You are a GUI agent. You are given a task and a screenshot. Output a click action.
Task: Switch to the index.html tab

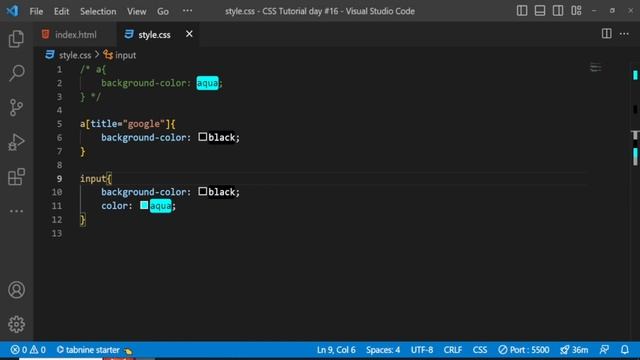pos(76,35)
